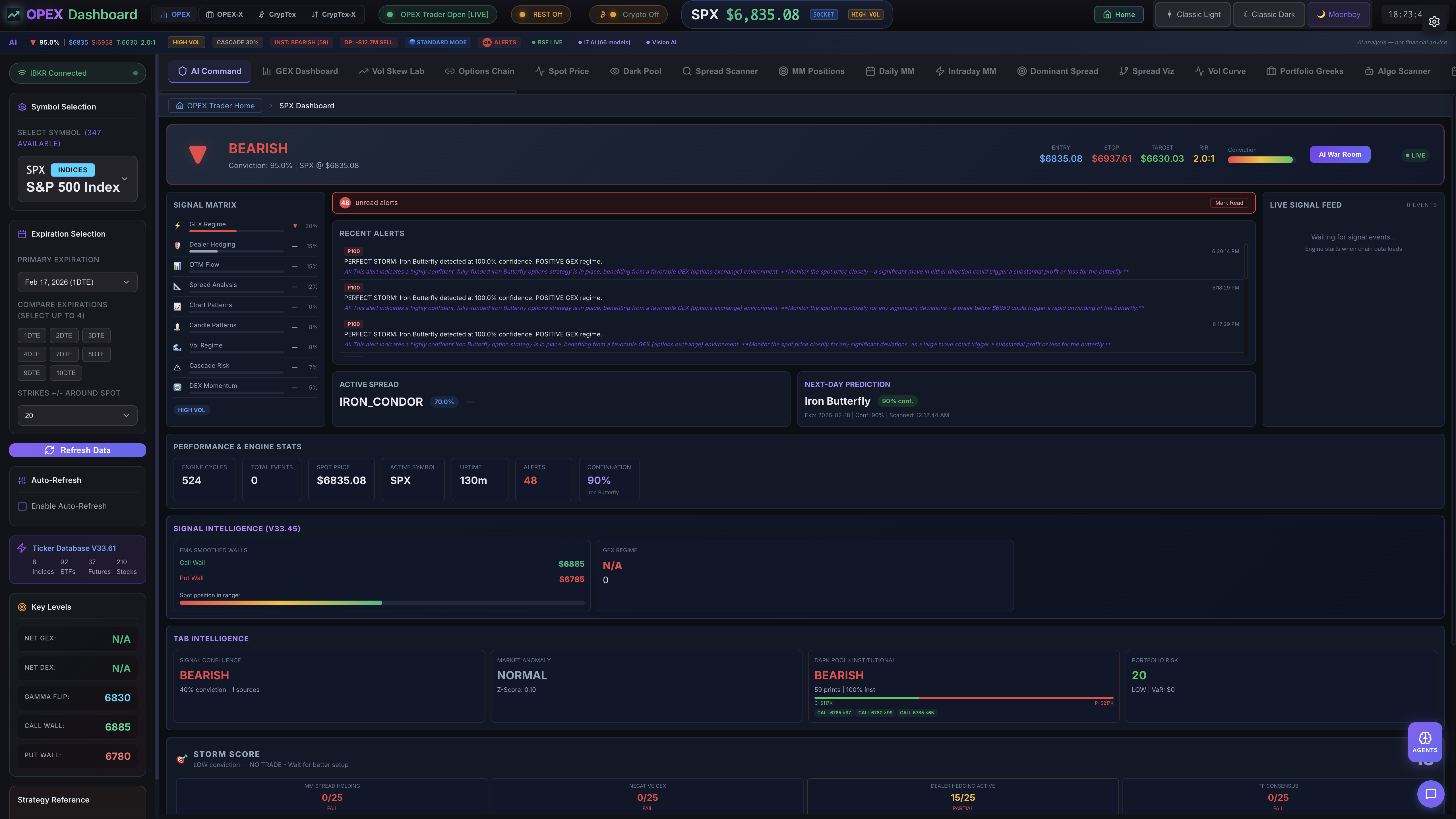Enable the Auto-Refresh checkbox

tap(22, 506)
